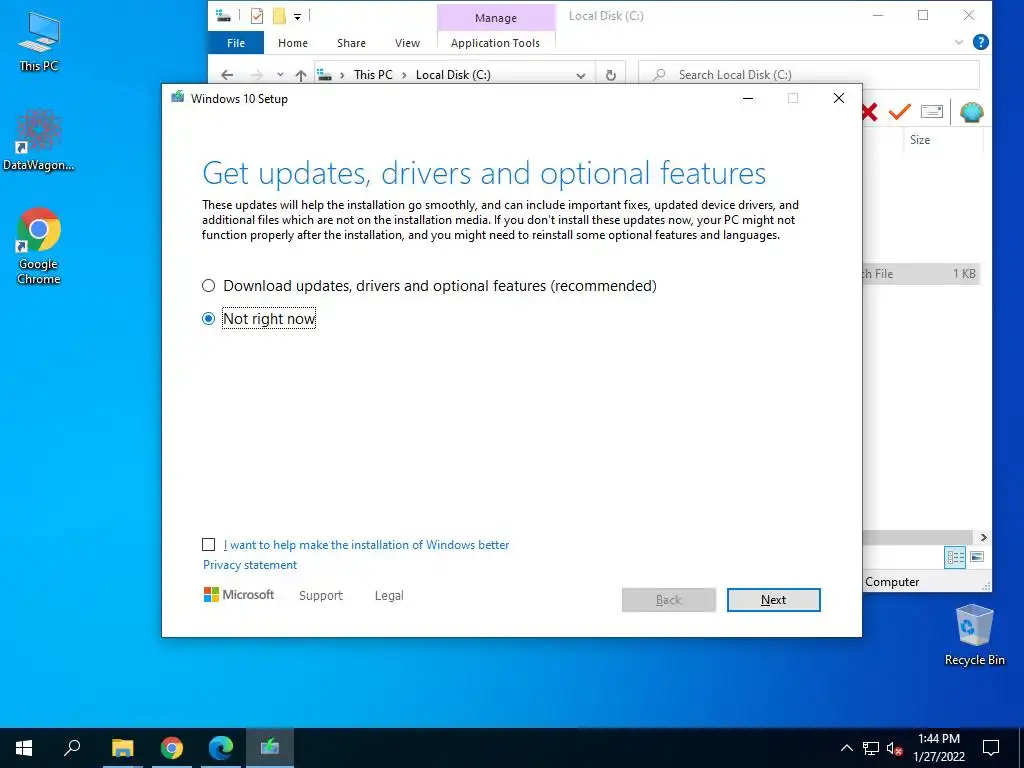Switch to the Share ribbon tab
The width and height of the screenshot is (1024, 768).
click(x=351, y=43)
